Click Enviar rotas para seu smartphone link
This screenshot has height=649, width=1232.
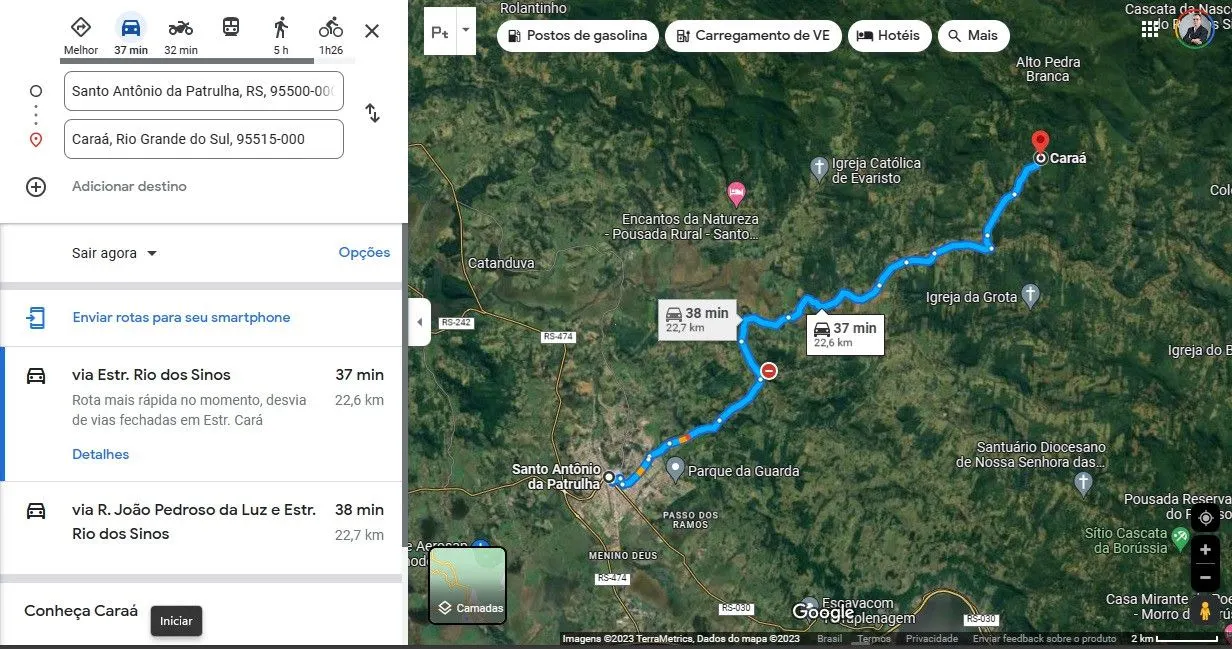coord(181,317)
